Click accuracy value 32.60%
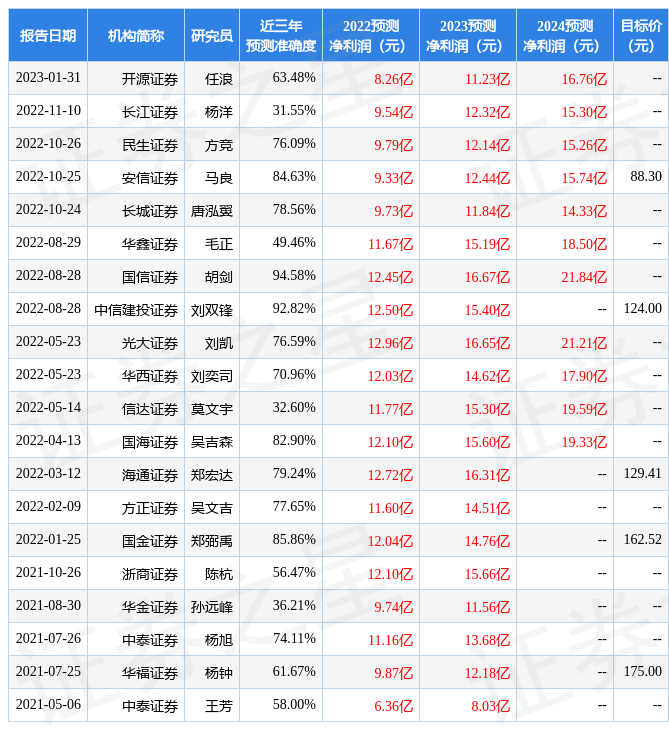This screenshot has height=730, width=669. click(x=294, y=408)
